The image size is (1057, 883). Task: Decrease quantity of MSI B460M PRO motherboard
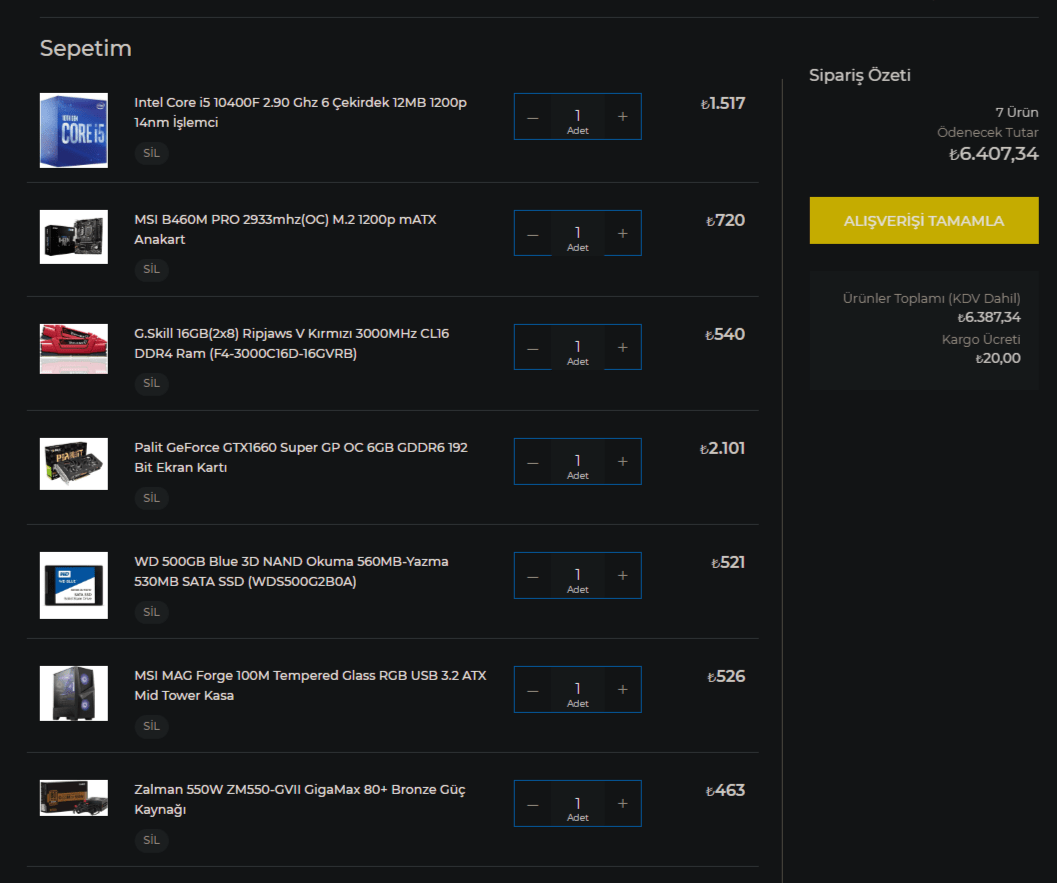533,233
